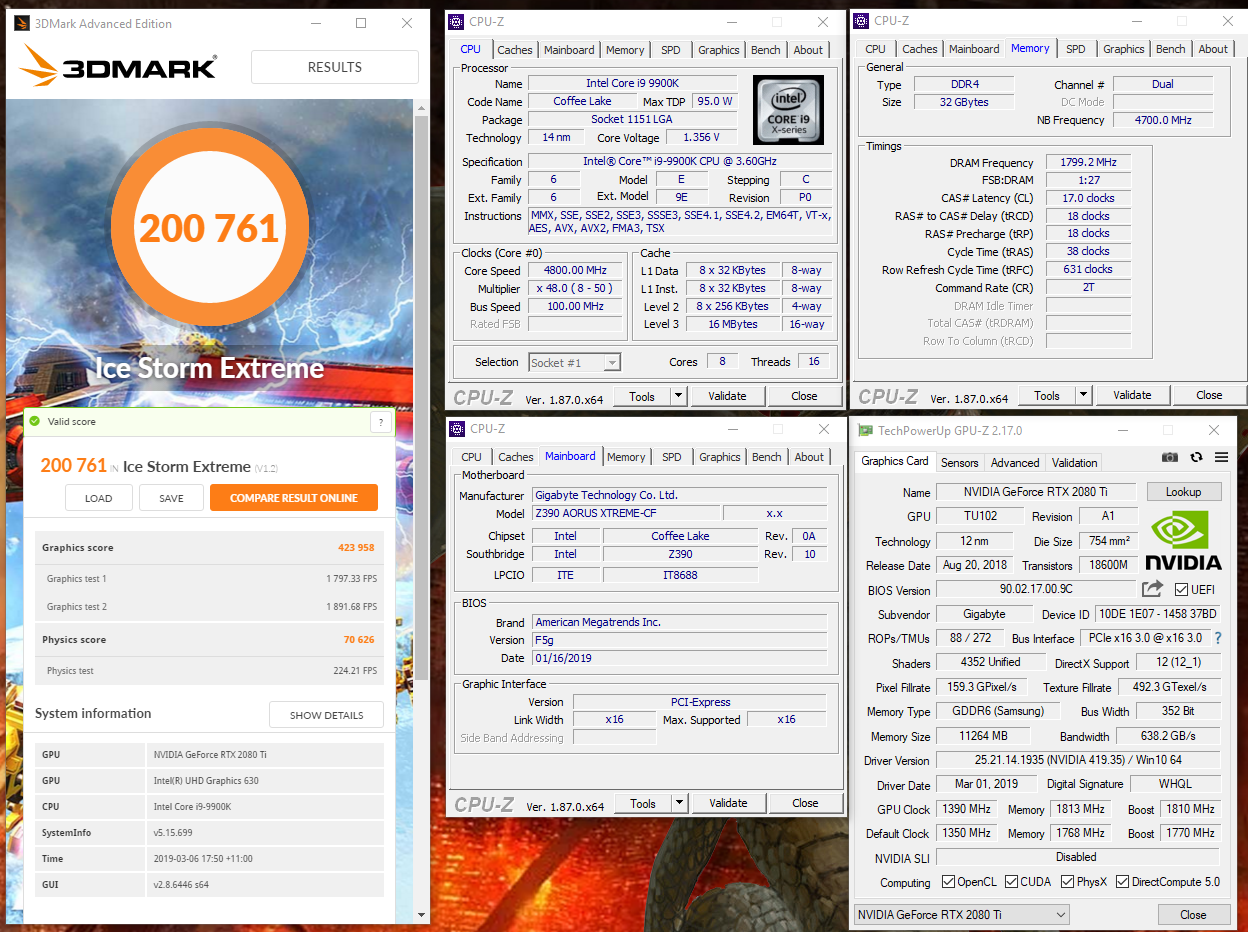Switch to Caches tab in CPU-Z CPU window
Screen dimensions: 1248x932
click(x=515, y=50)
